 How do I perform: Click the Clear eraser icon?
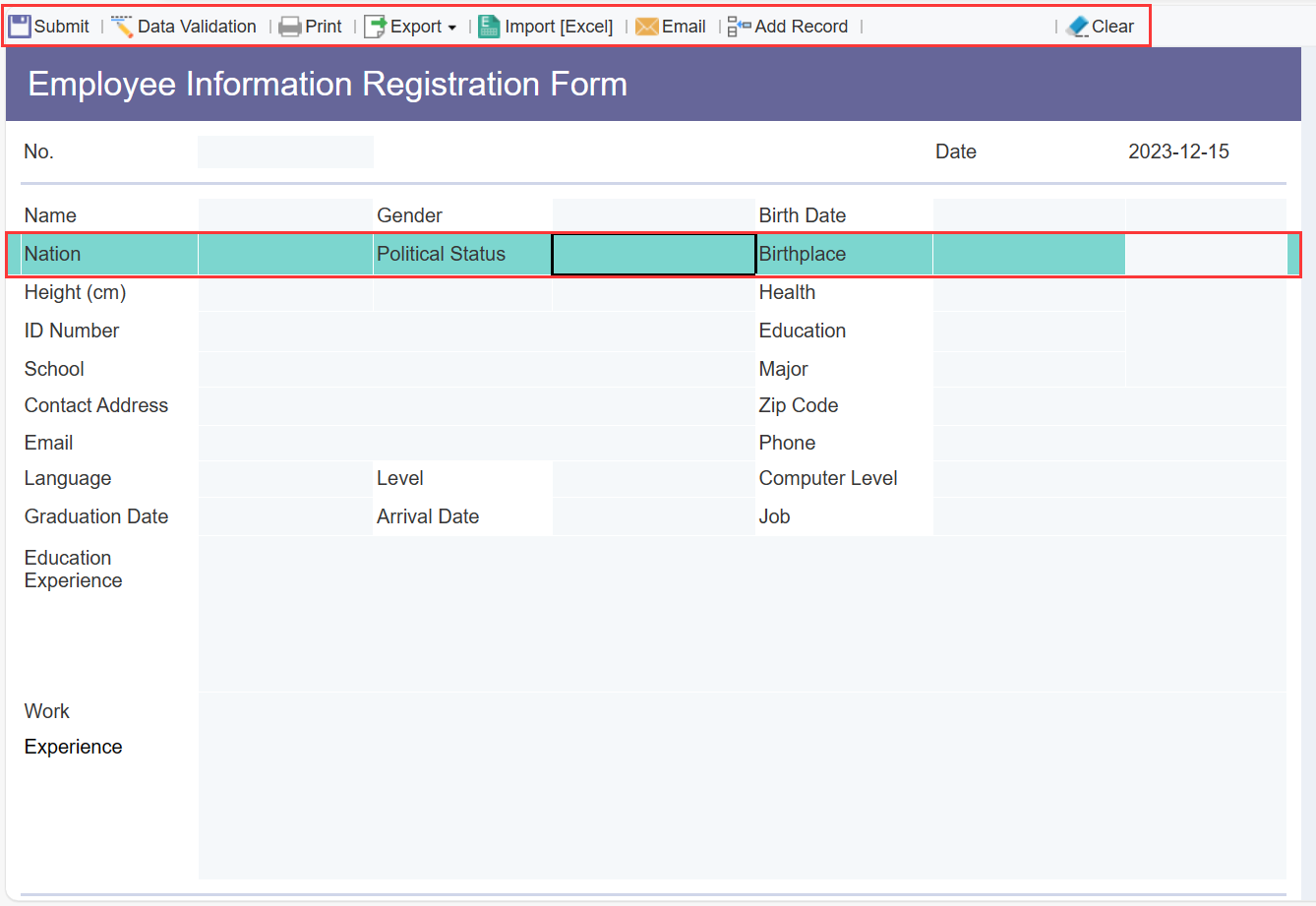pyautogui.click(x=1078, y=26)
